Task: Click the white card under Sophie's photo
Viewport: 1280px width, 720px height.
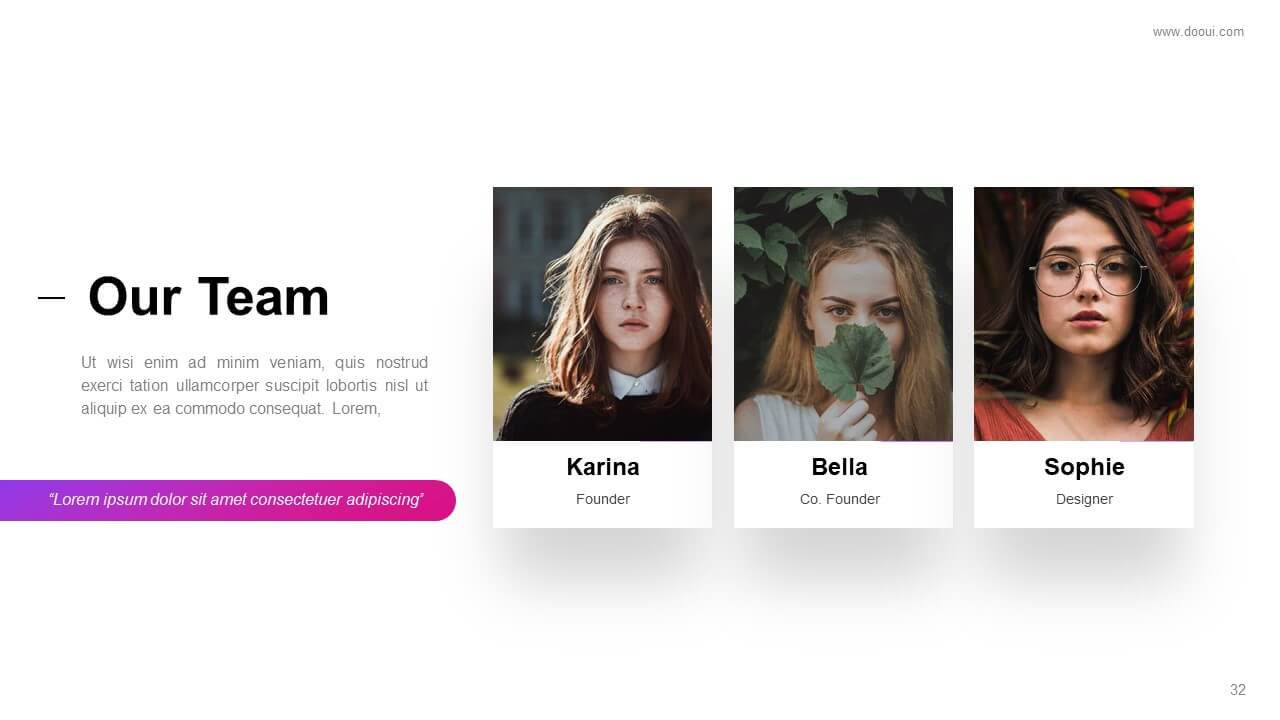Action: 1084,484
